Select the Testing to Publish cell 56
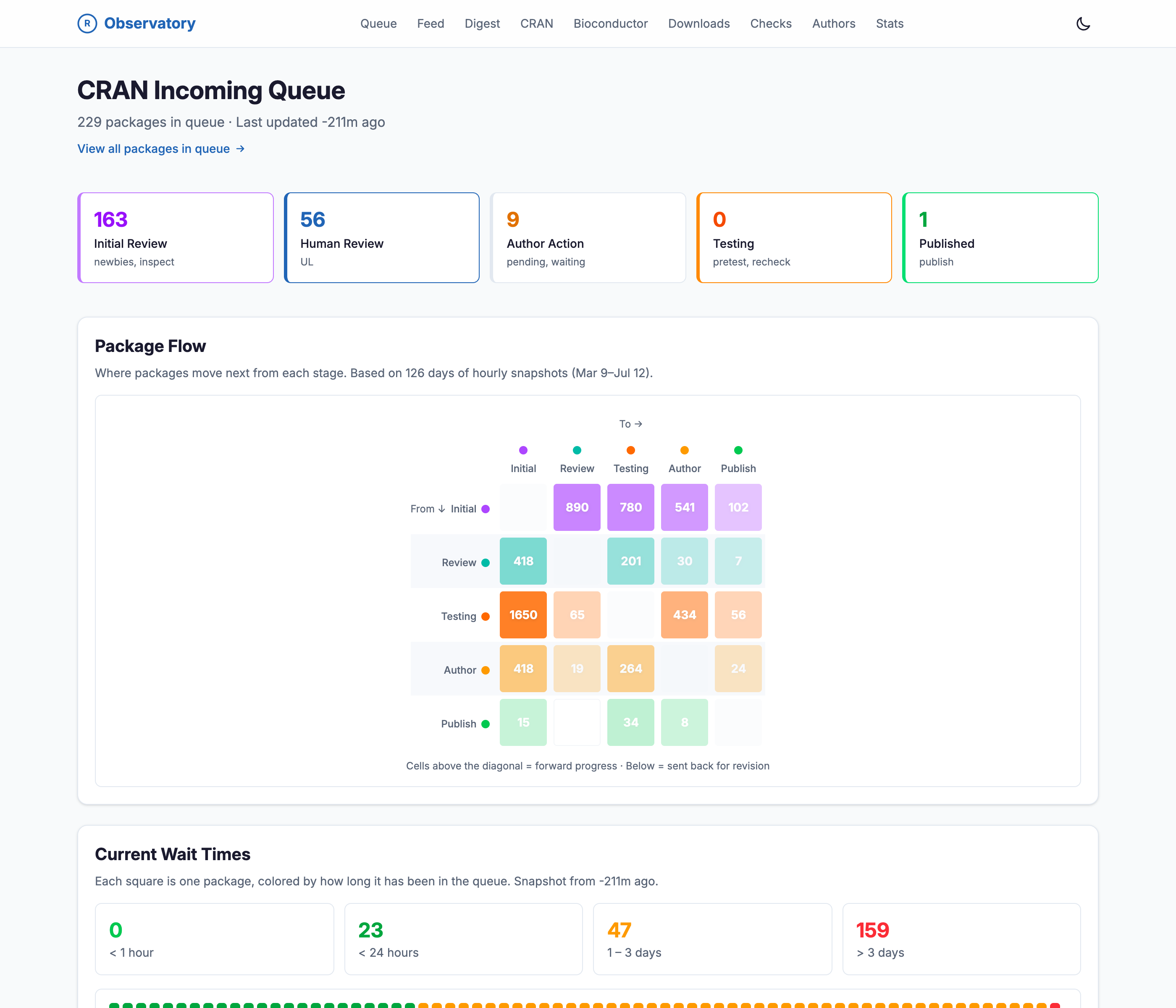1176x1008 pixels. [738, 615]
